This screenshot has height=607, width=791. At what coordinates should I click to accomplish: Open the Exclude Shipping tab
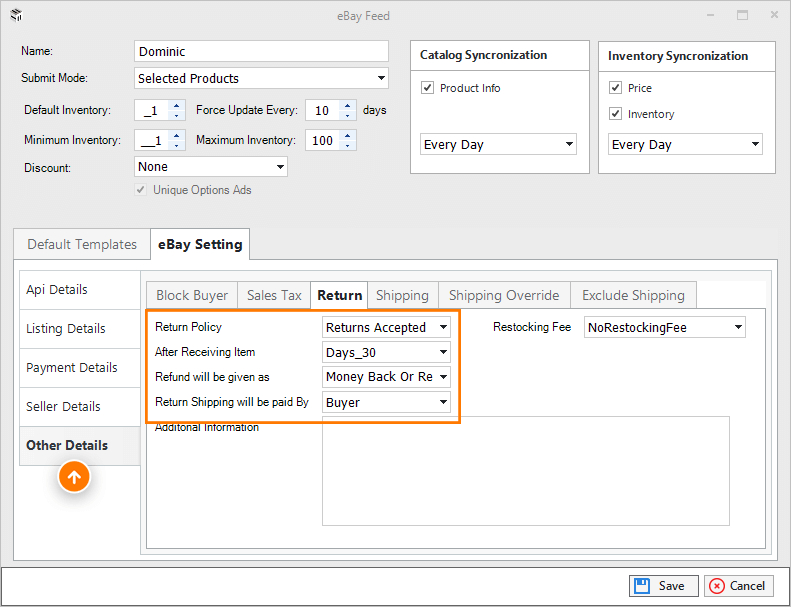633,295
